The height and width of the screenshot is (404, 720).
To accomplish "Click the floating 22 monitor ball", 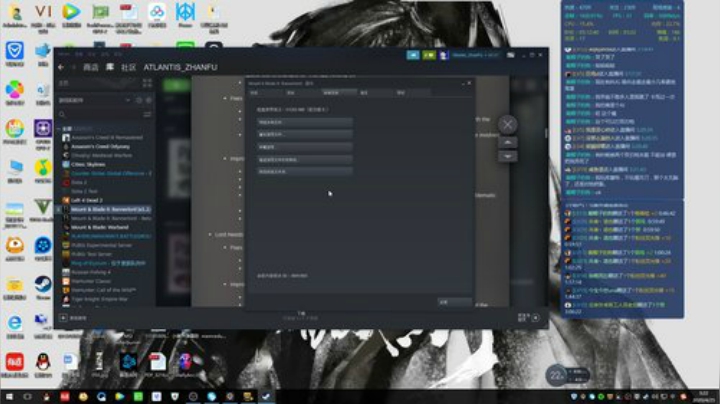I will coord(557,376).
